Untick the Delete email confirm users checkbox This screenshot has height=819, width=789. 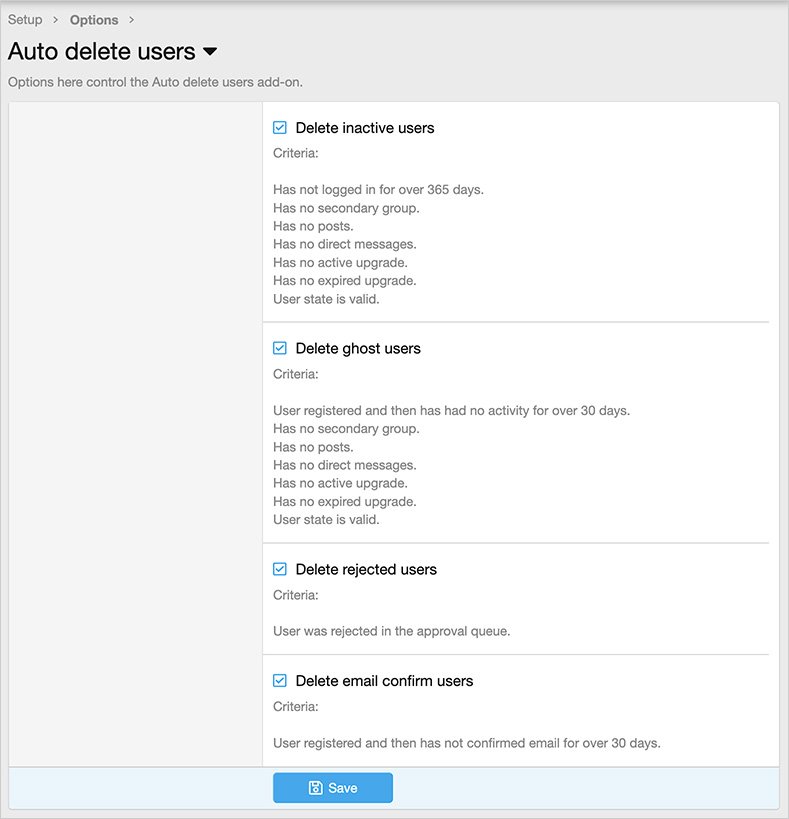pos(280,680)
